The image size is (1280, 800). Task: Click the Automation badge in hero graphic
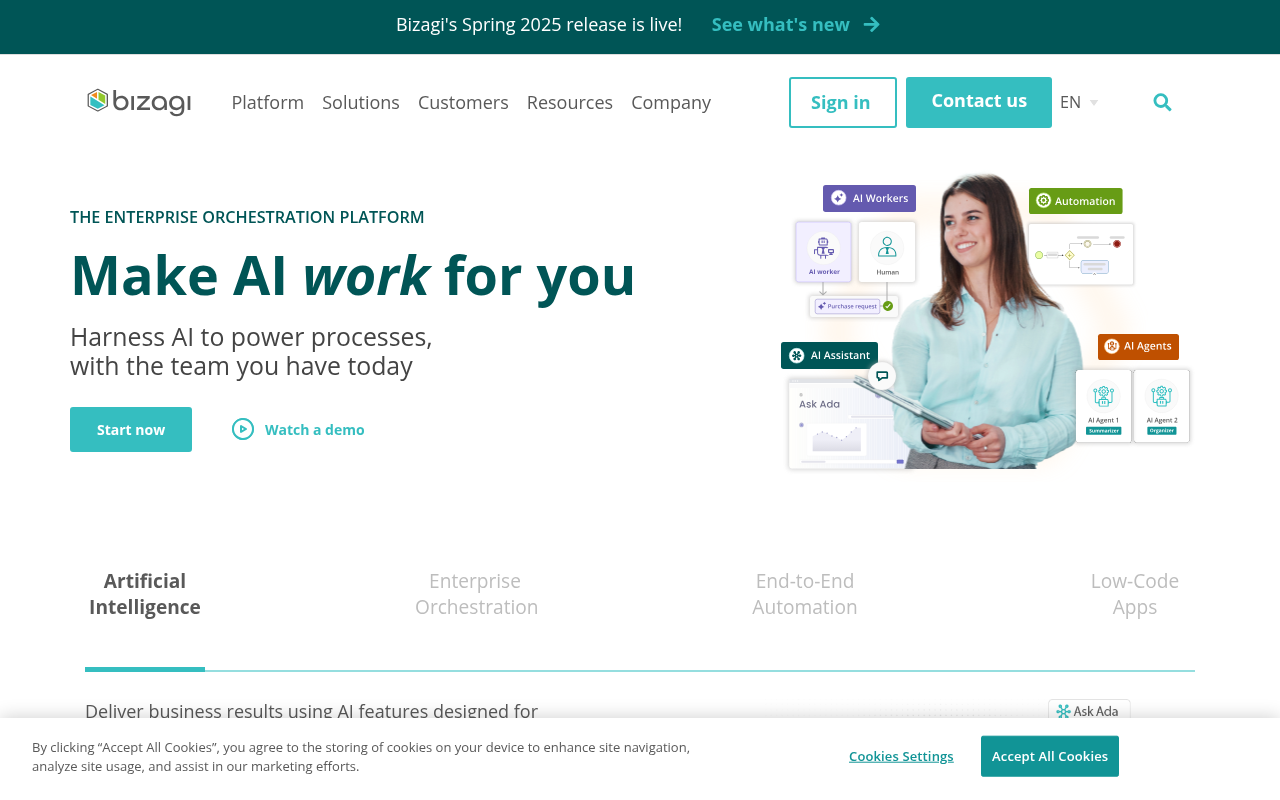point(1075,201)
